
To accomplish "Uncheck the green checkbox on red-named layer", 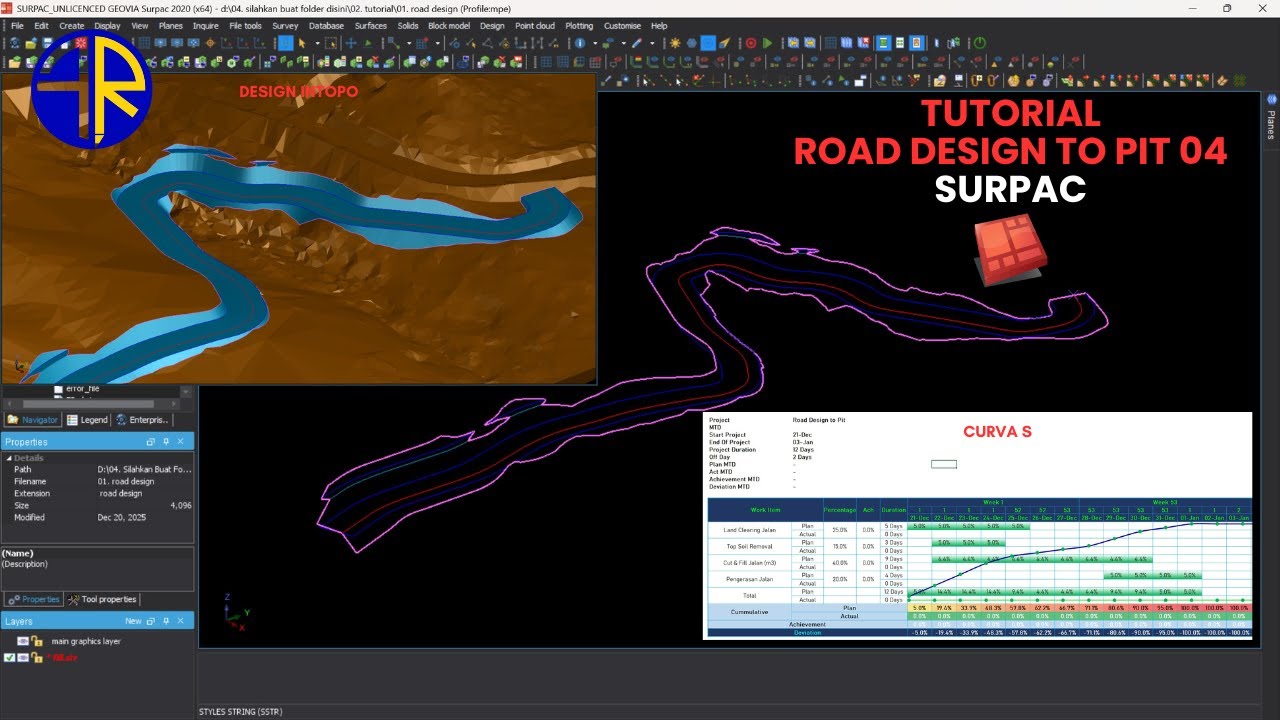I will [x=9, y=658].
